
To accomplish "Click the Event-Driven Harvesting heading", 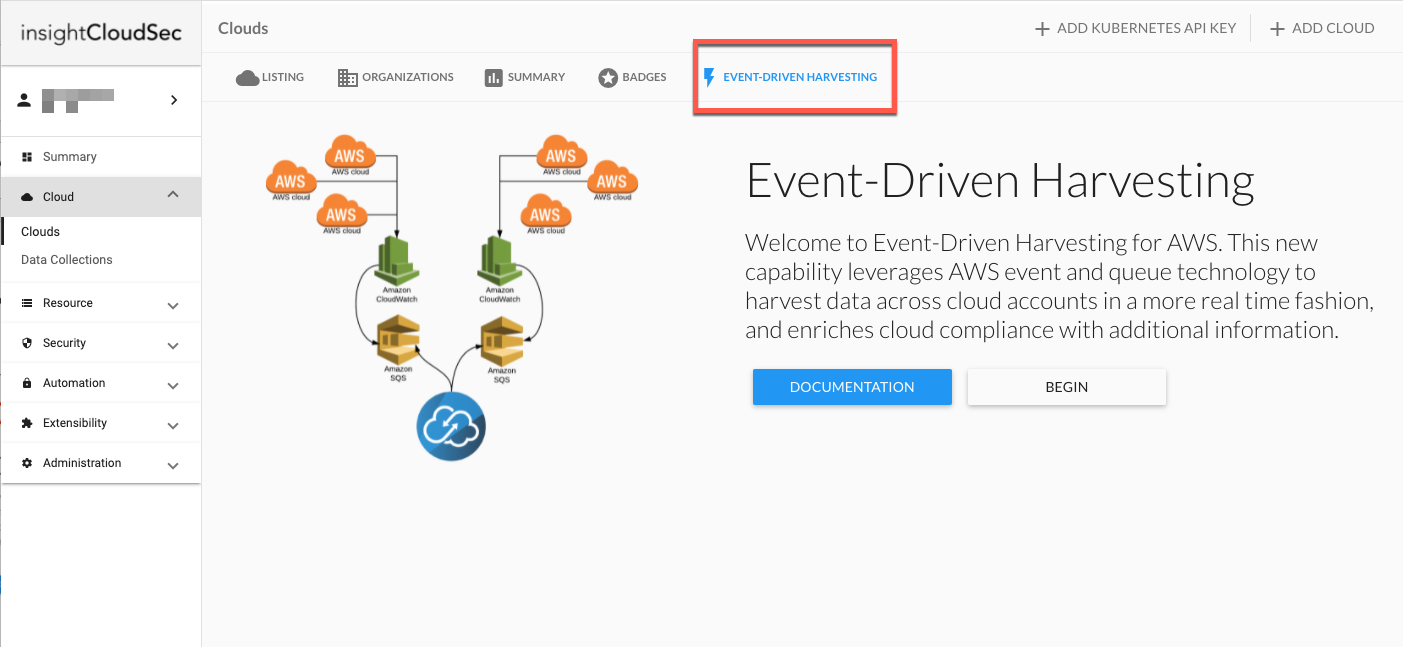I will [1000, 181].
